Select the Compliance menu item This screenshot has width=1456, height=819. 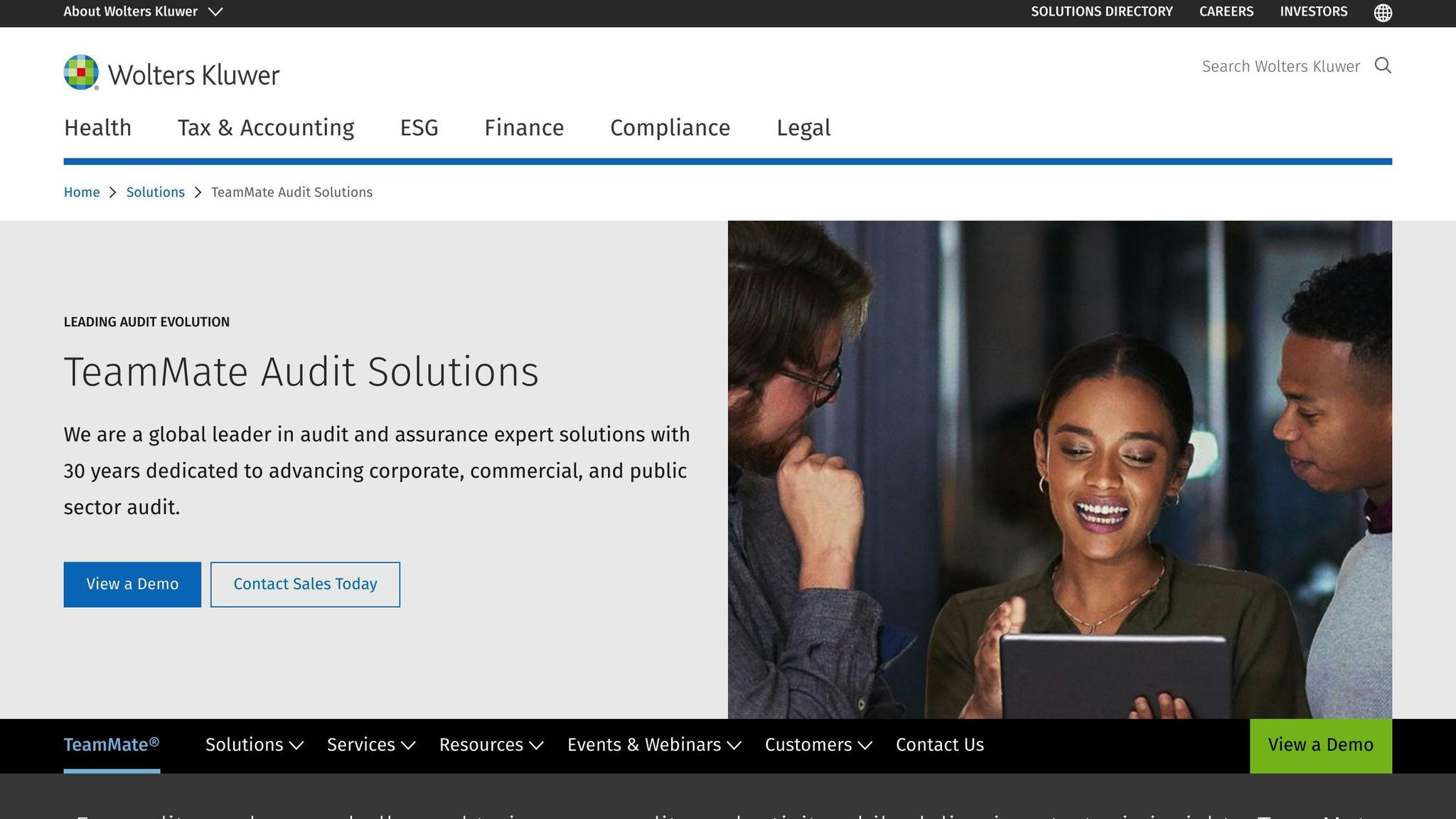(670, 128)
